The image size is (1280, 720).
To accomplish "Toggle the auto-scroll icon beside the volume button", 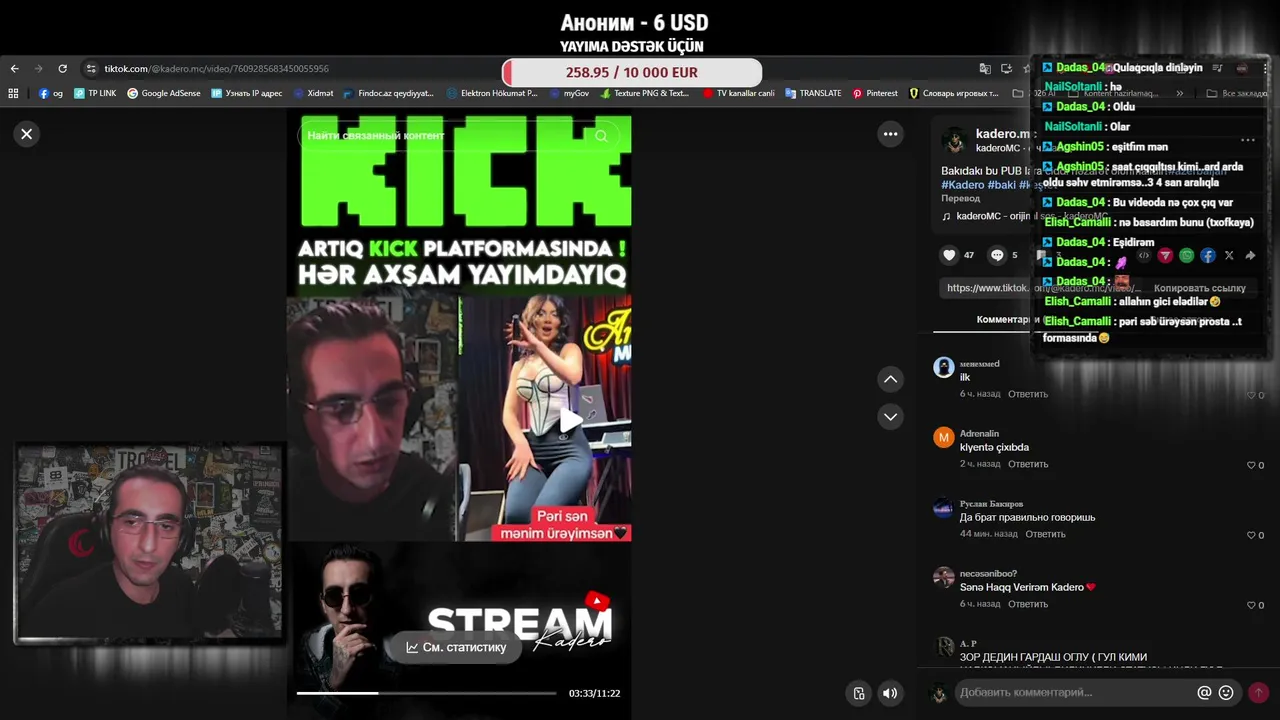I will click(x=859, y=693).
